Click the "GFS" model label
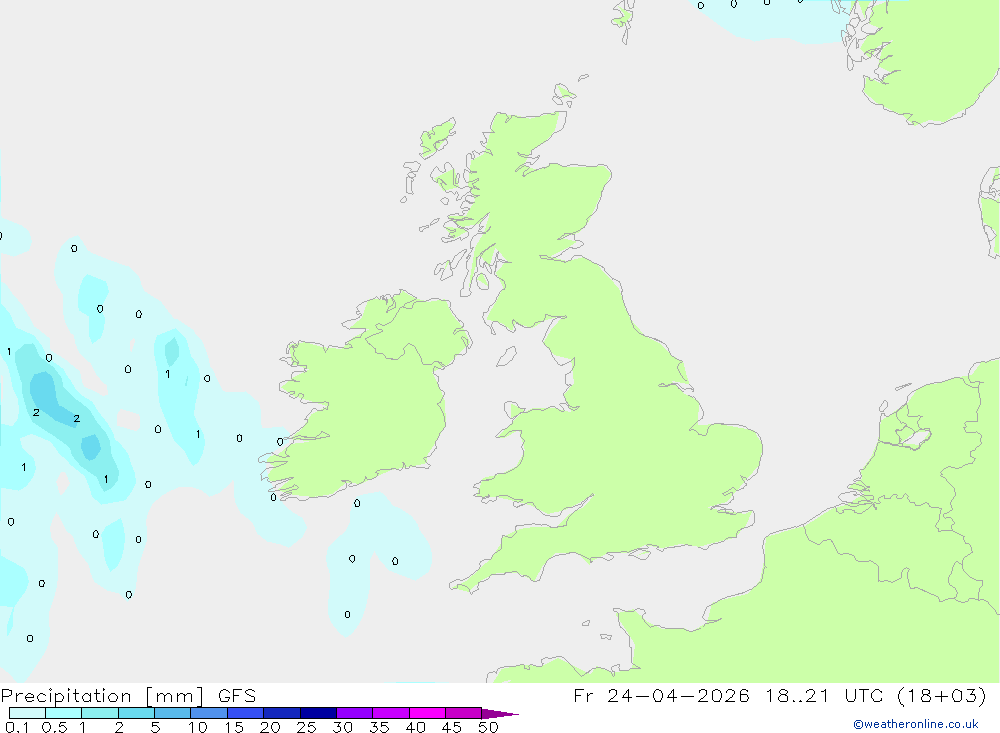The height and width of the screenshot is (733, 1000). (x=237, y=696)
